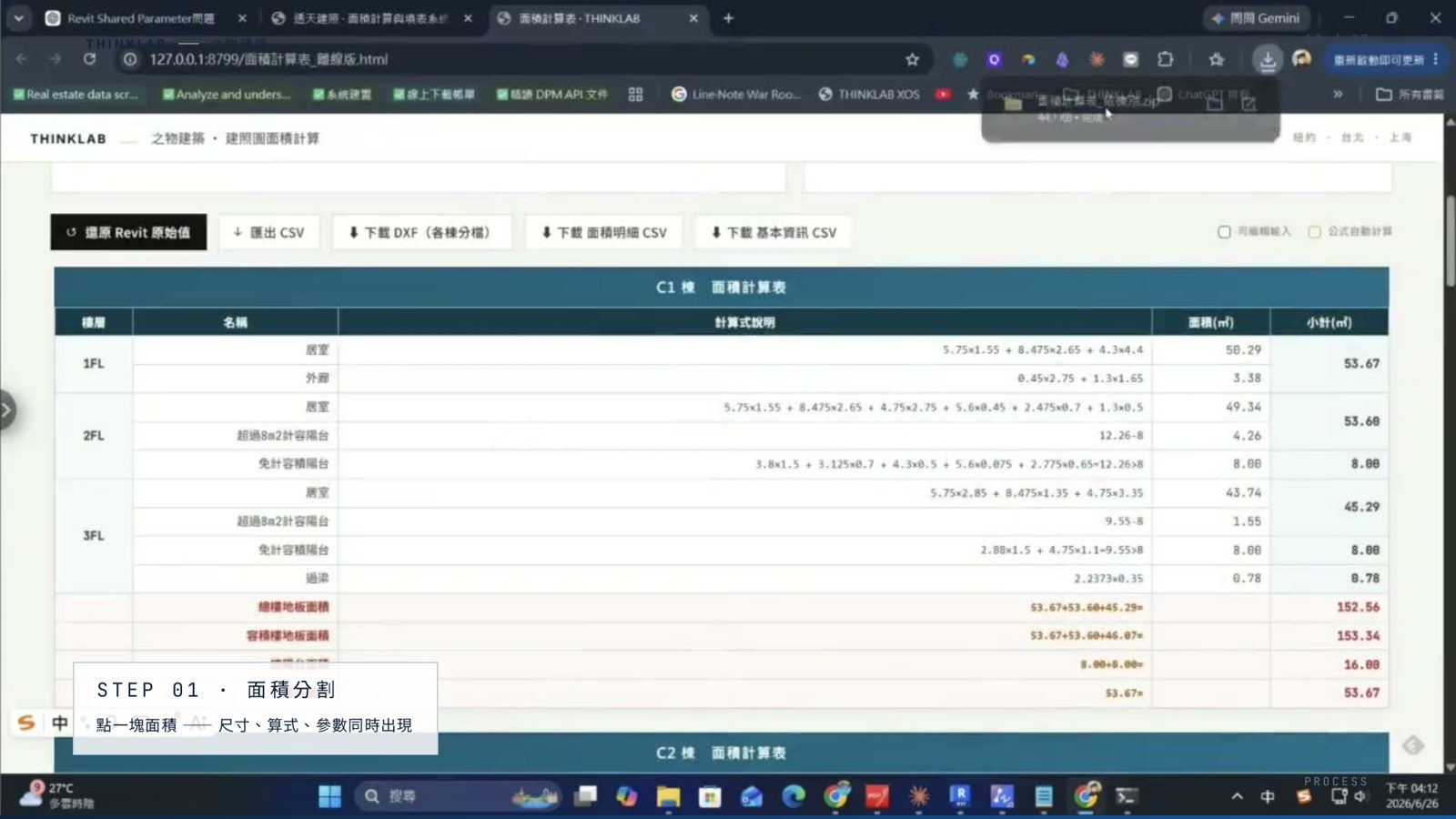Click the 還原 Revit 原始值 button
This screenshot has height=819, width=1456.
tap(128, 232)
